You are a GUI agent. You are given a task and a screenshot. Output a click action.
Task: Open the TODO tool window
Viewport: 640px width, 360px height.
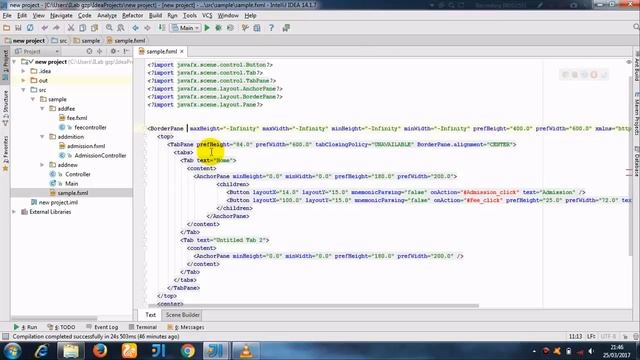[x=61, y=327]
